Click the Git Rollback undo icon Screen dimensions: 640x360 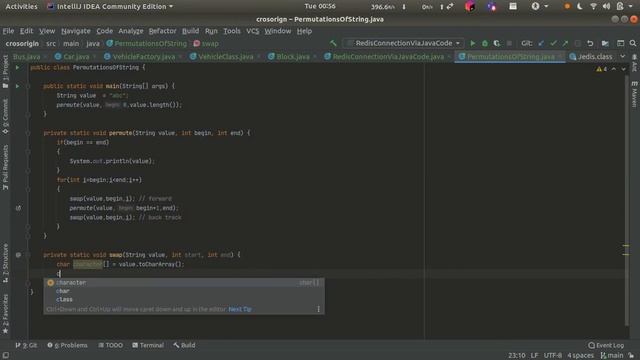pyautogui.click(x=590, y=43)
